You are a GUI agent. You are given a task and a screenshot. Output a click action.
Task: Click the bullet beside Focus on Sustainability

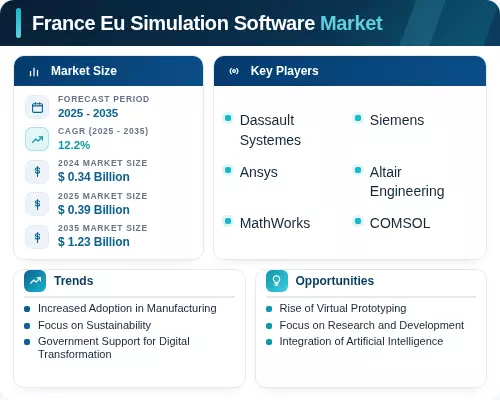[27, 326]
